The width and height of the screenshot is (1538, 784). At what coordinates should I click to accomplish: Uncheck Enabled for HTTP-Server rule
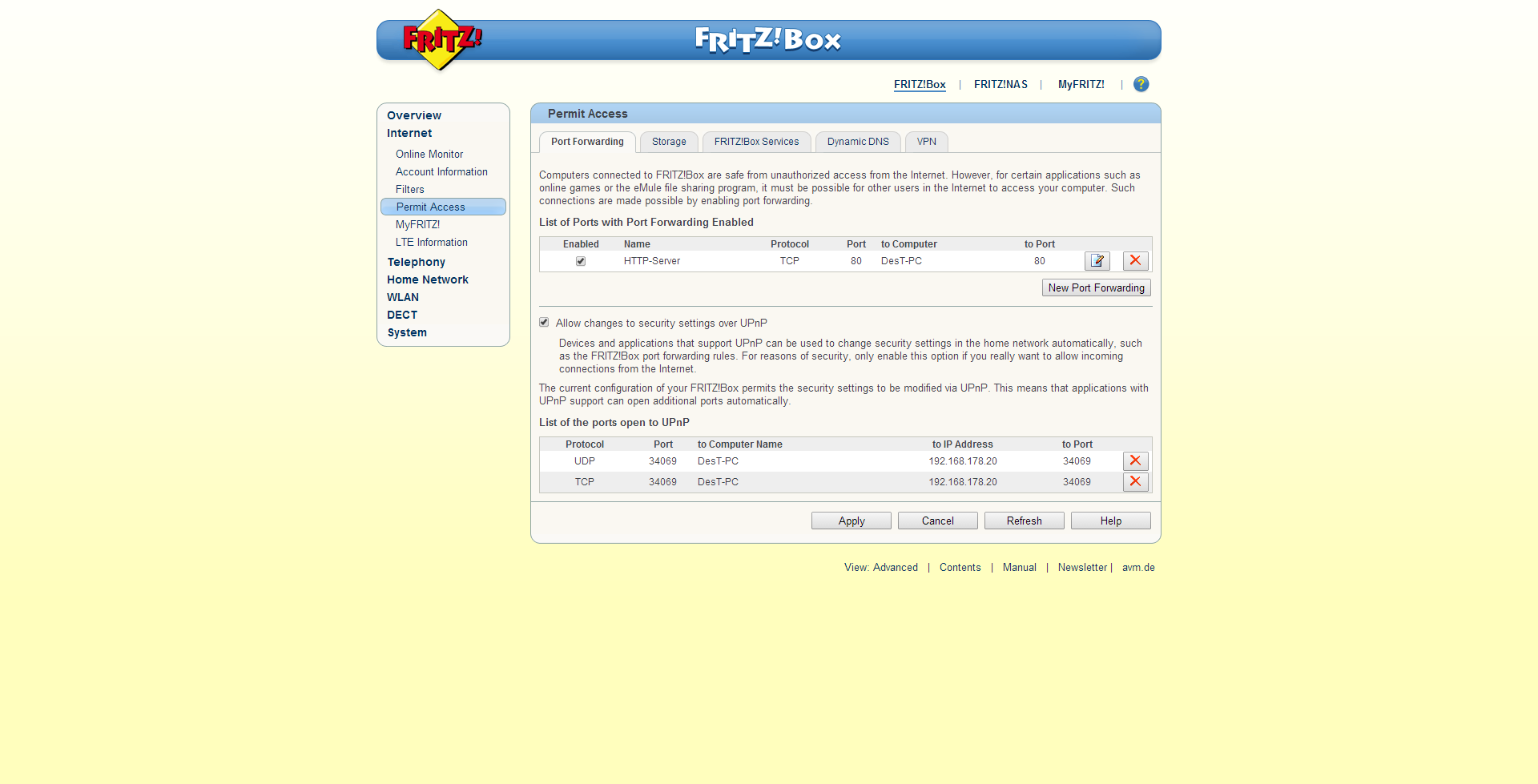[581, 261]
